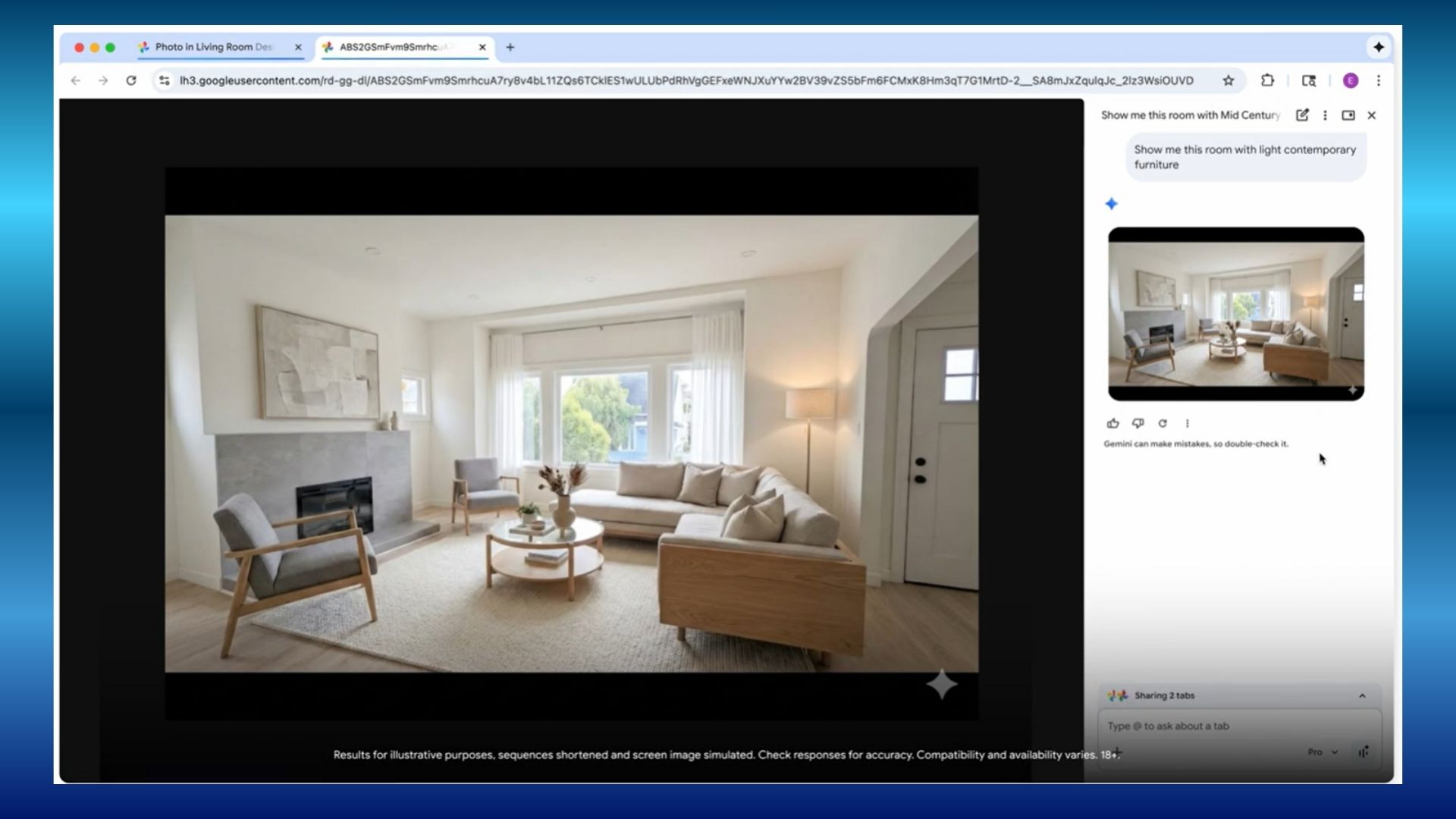Bookmark this page with the star icon
Viewport: 1456px width, 819px height.
click(1228, 80)
